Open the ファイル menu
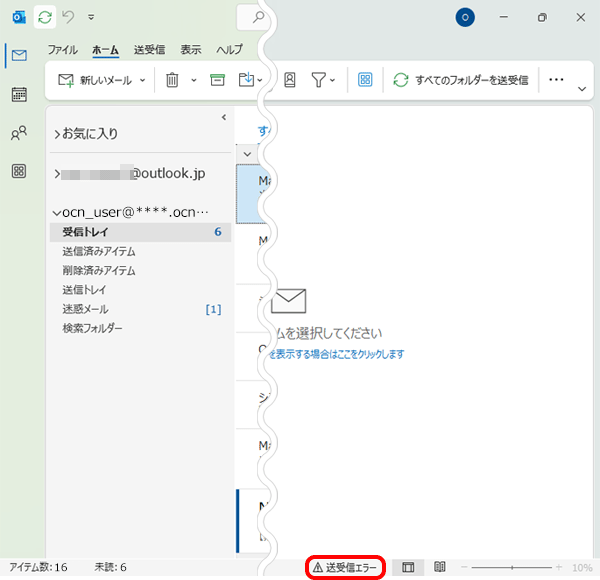The height and width of the screenshot is (580, 600). click(x=63, y=49)
